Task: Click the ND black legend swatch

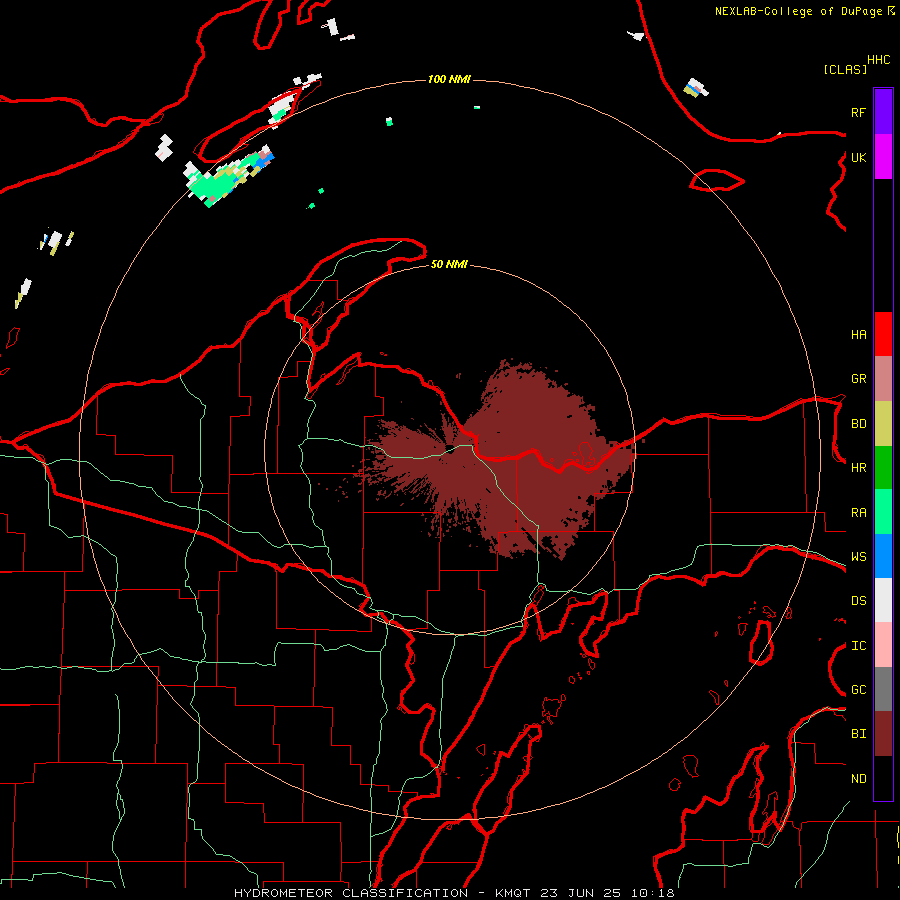Action: point(883,778)
